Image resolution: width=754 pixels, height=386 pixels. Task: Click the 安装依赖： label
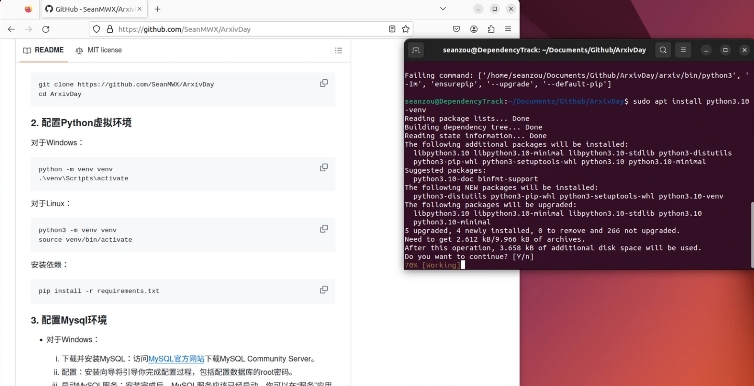[x=50, y=264]
